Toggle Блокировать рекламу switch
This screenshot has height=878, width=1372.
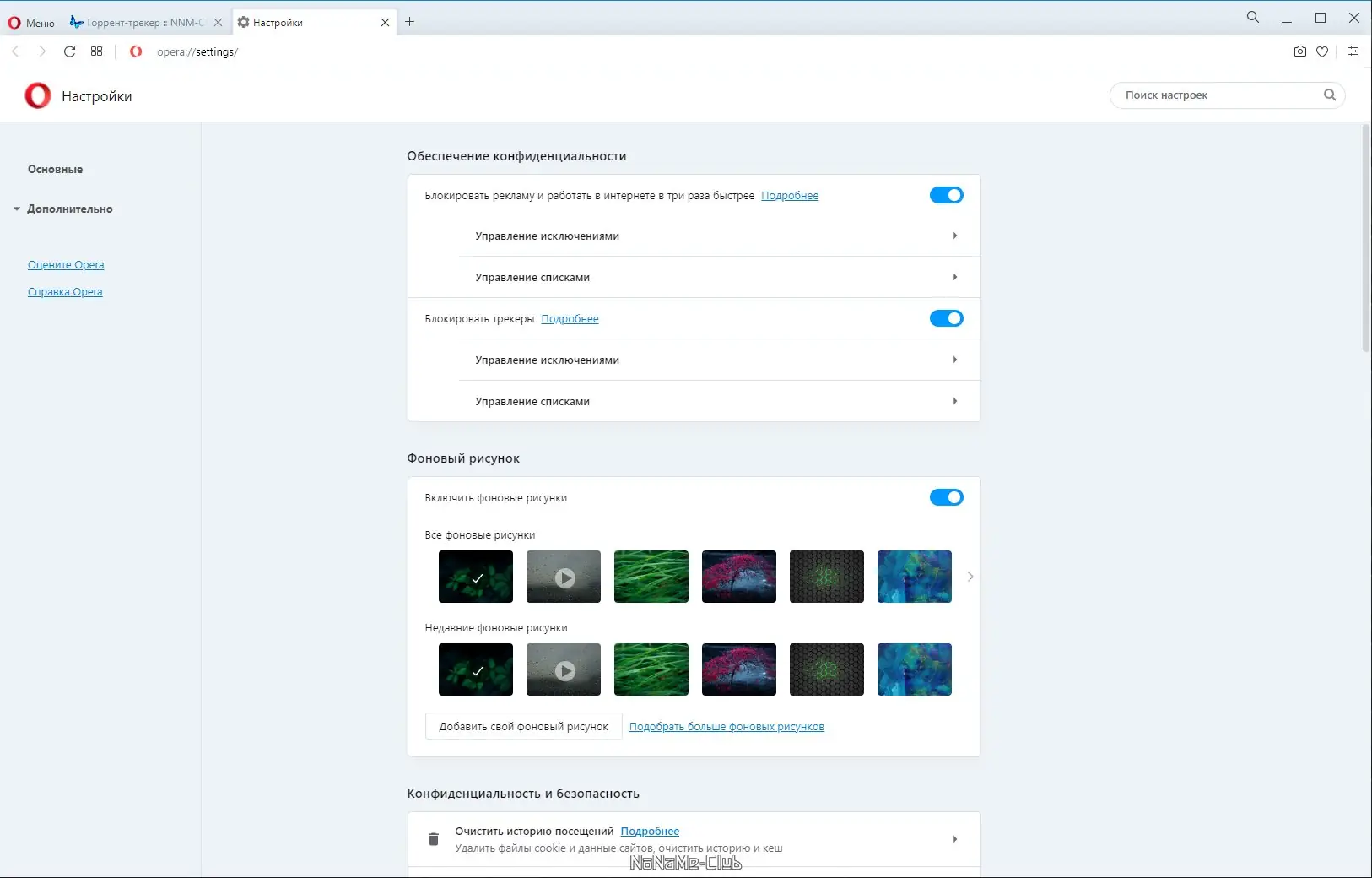(947, 195)
